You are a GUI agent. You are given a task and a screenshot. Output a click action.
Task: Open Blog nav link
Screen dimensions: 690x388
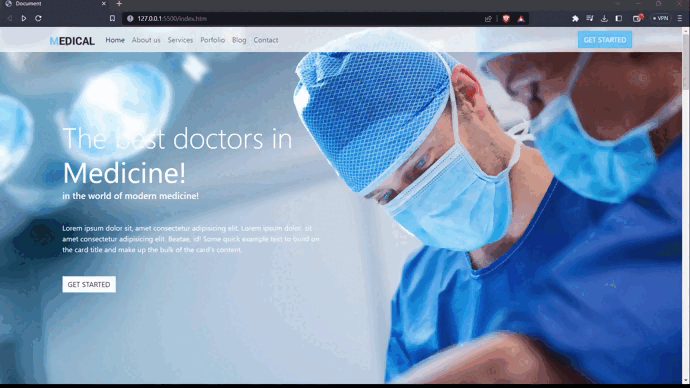tap(239, 40)
